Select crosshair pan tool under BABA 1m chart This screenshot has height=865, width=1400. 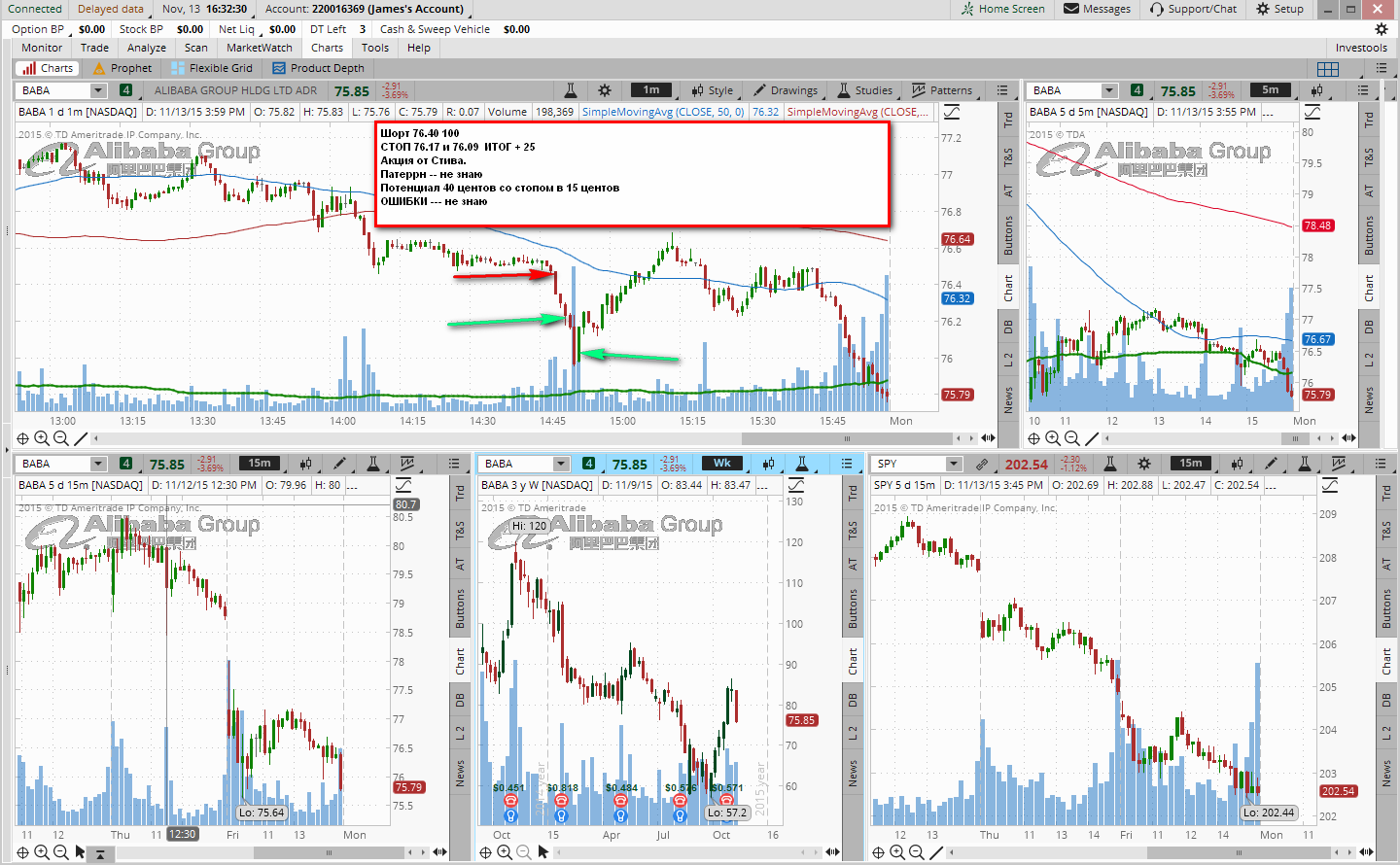[22, 439]
